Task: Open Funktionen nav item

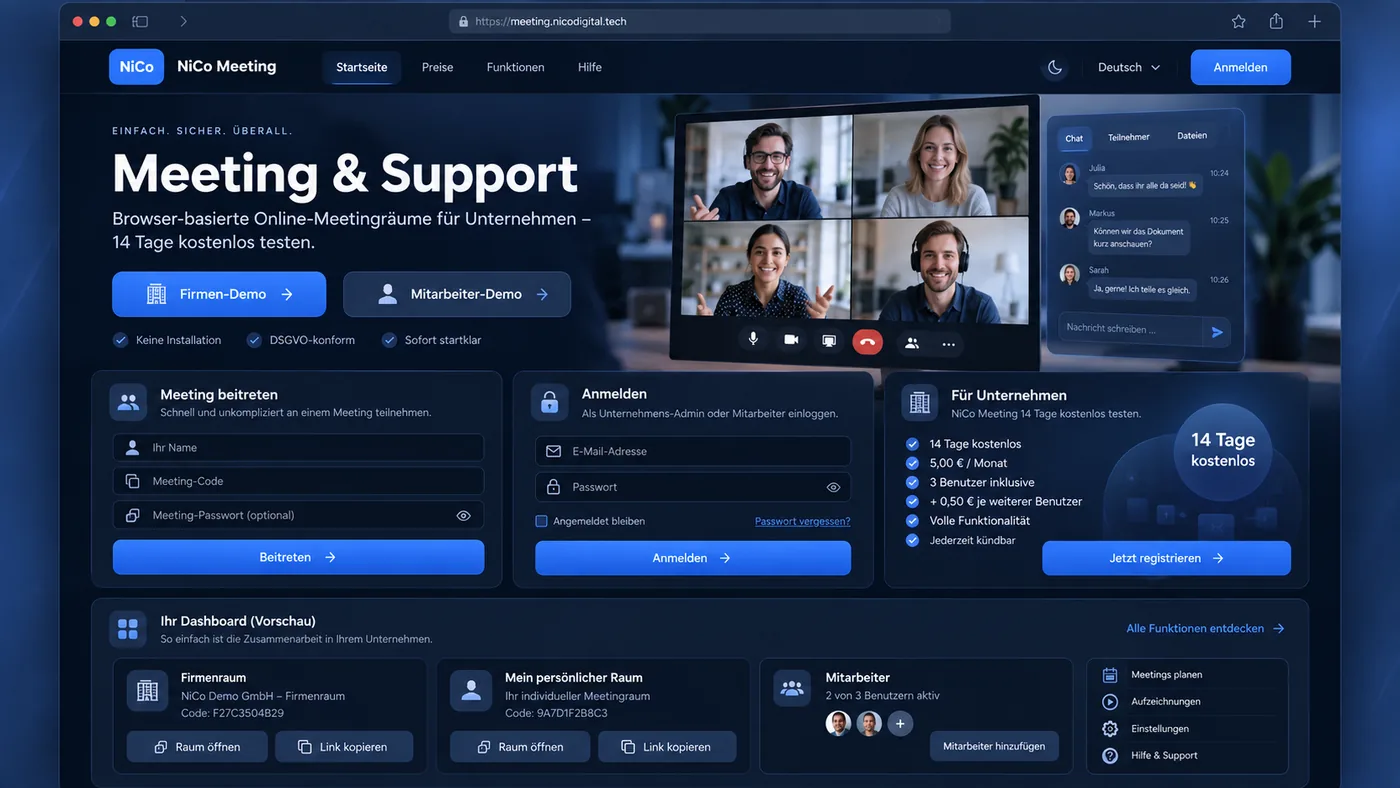Action: point(516,68)
